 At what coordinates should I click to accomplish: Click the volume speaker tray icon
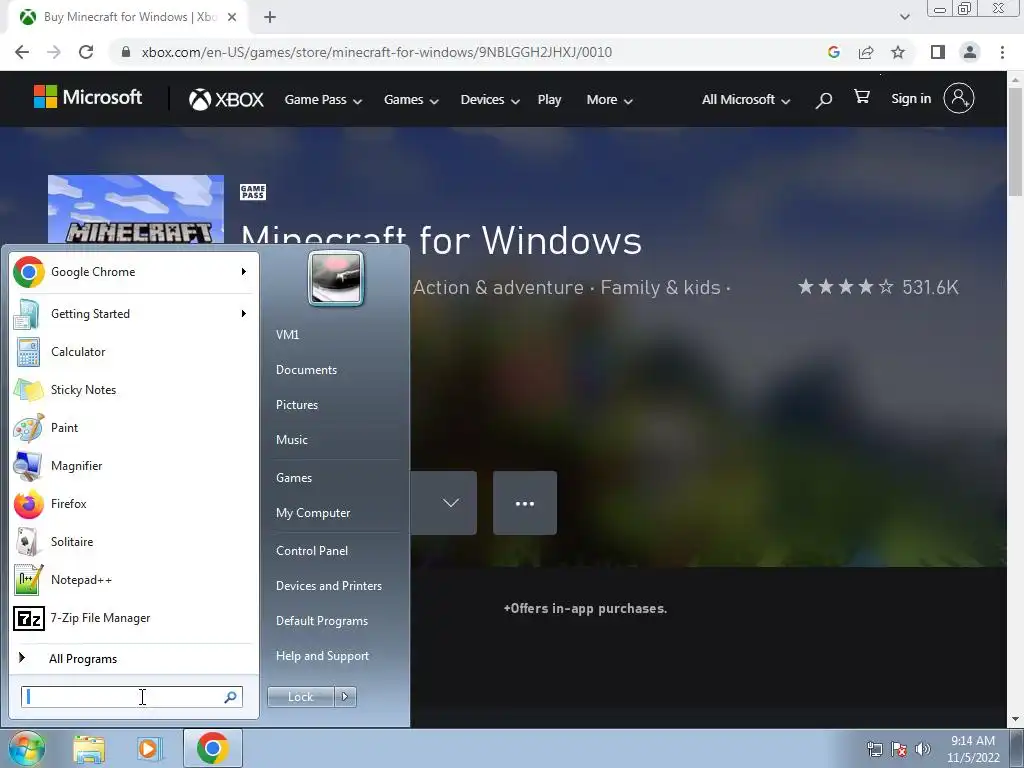click(923, 749)
